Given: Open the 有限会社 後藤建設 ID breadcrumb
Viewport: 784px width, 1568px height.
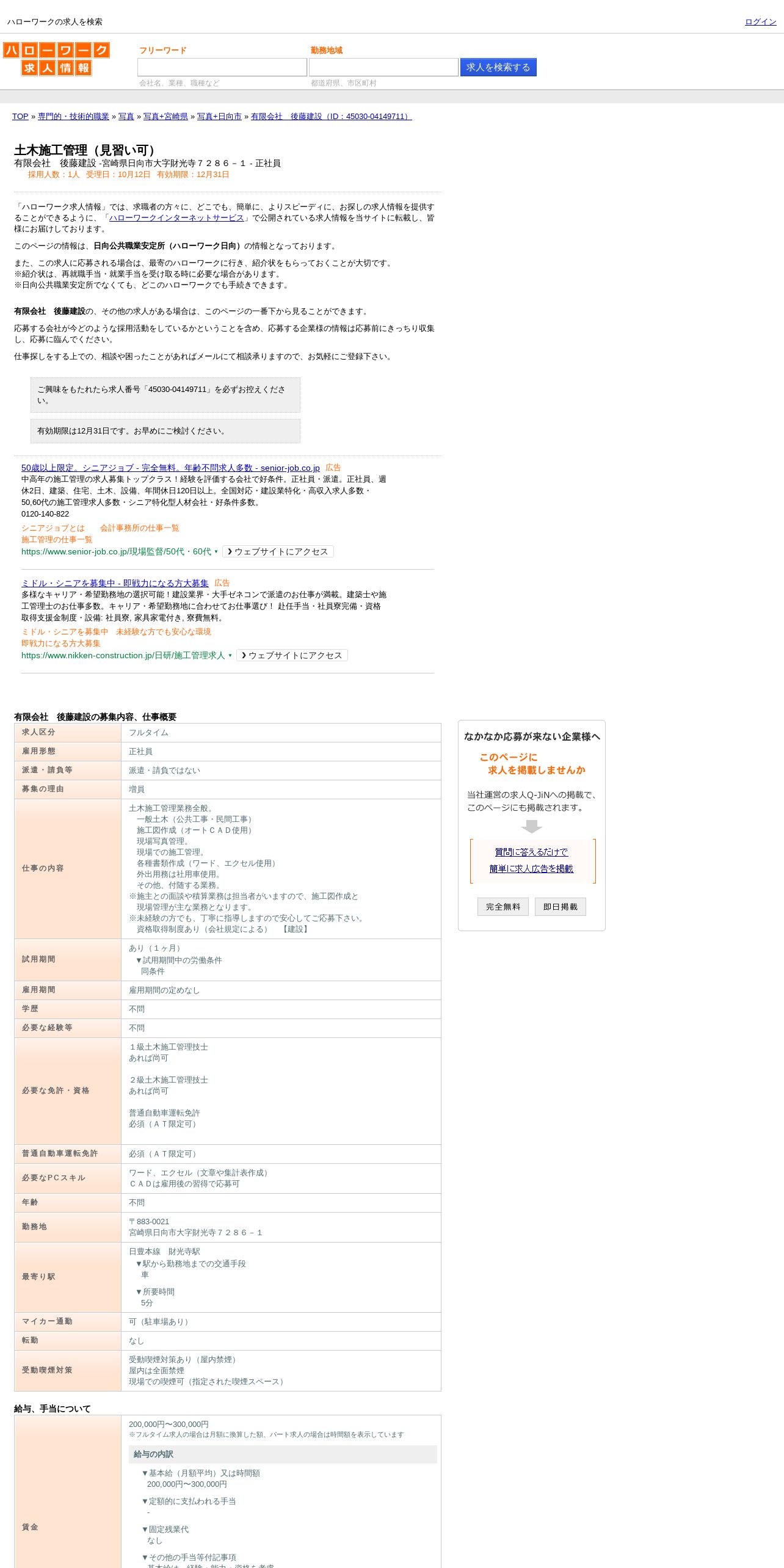Looking at the screenshot, I should (331, 117).
